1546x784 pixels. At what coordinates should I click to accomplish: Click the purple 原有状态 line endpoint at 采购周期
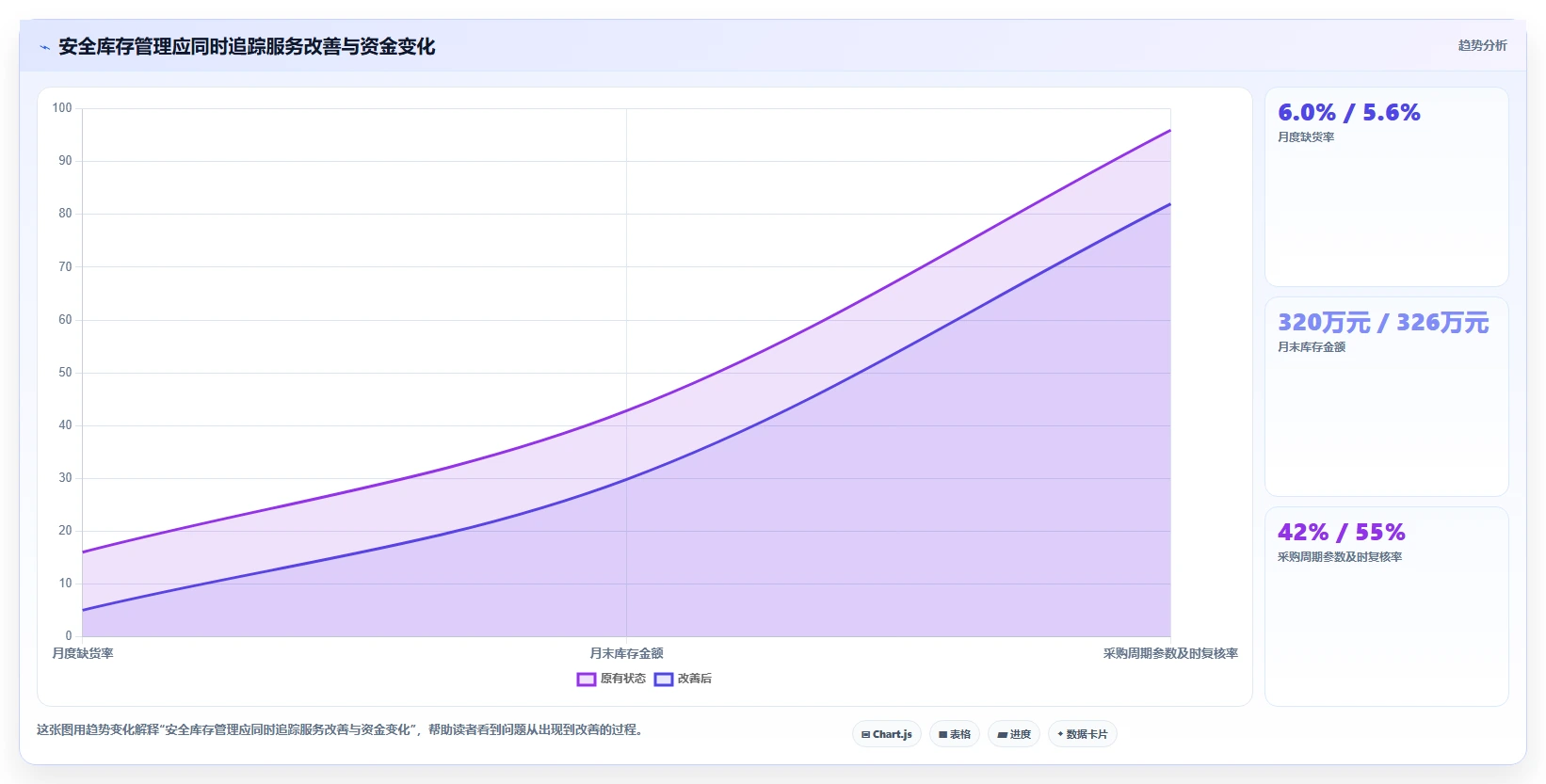pos(1170,130)
